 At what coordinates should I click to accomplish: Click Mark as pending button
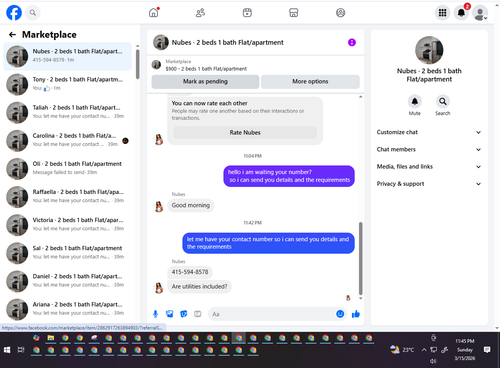click(205, 81)
